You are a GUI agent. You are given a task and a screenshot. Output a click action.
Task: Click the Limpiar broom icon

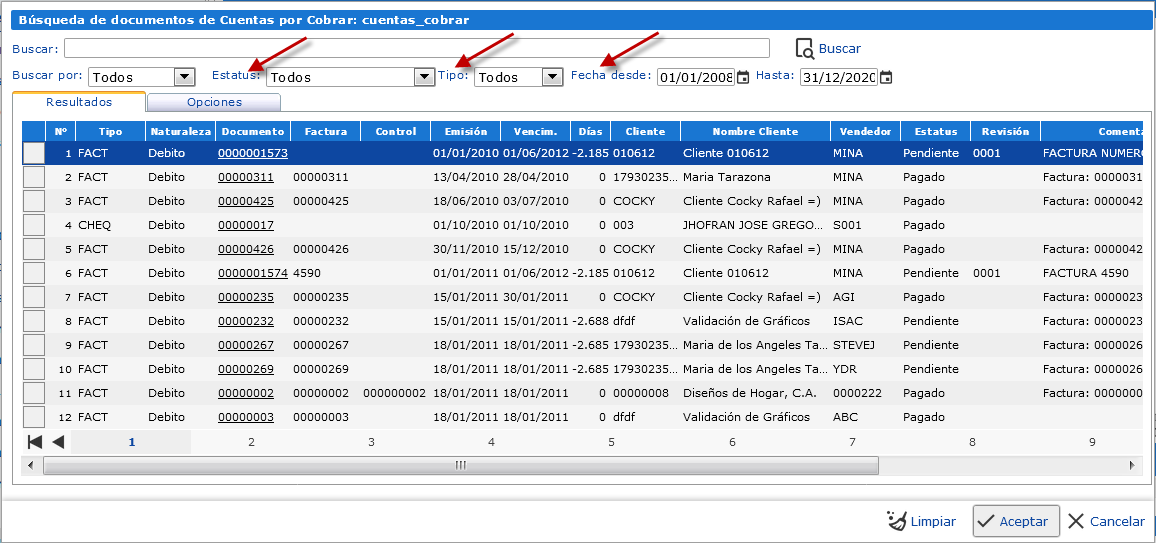(897, 521)
